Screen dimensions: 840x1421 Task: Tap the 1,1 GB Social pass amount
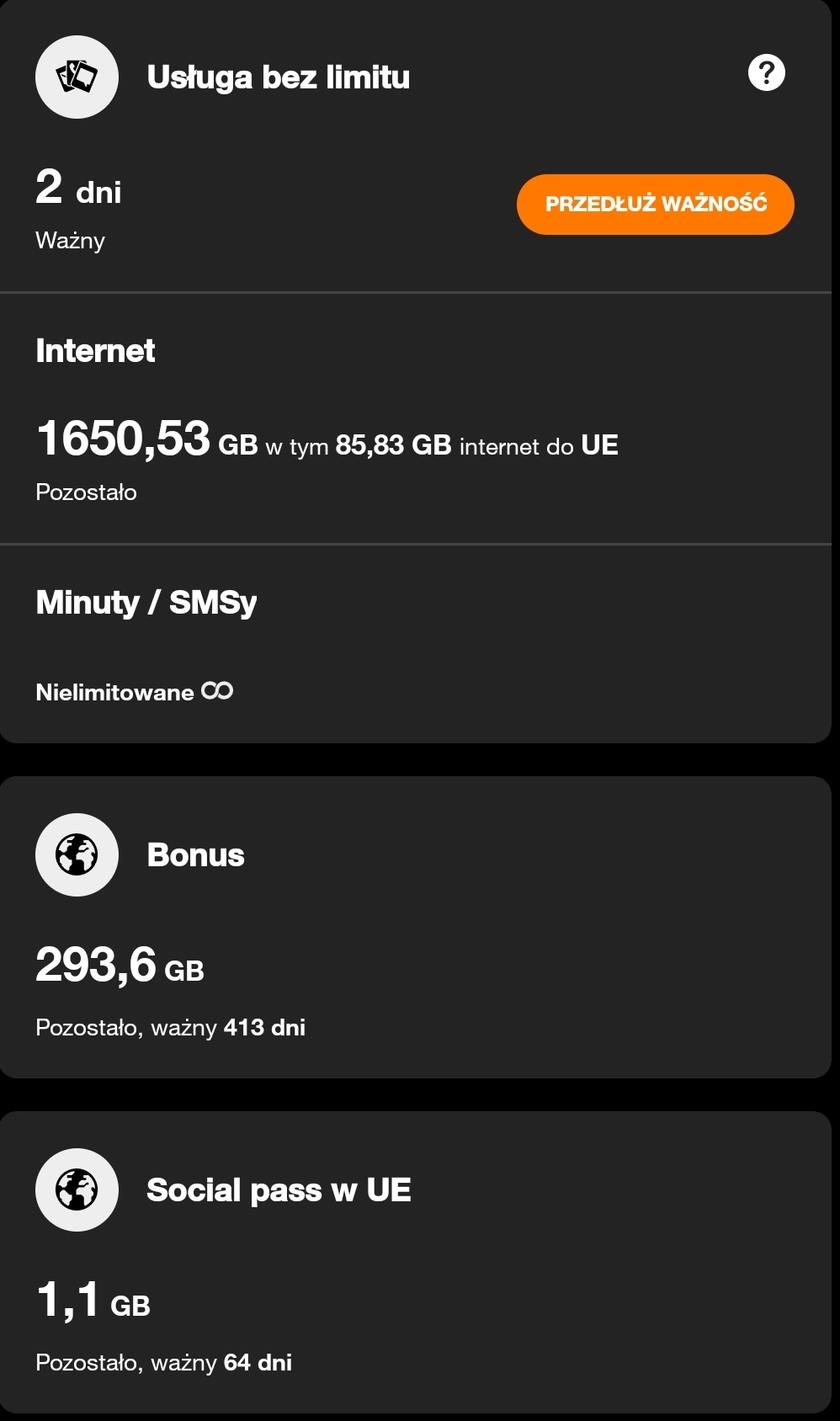pyautogui.click(x=93, y=1301)
